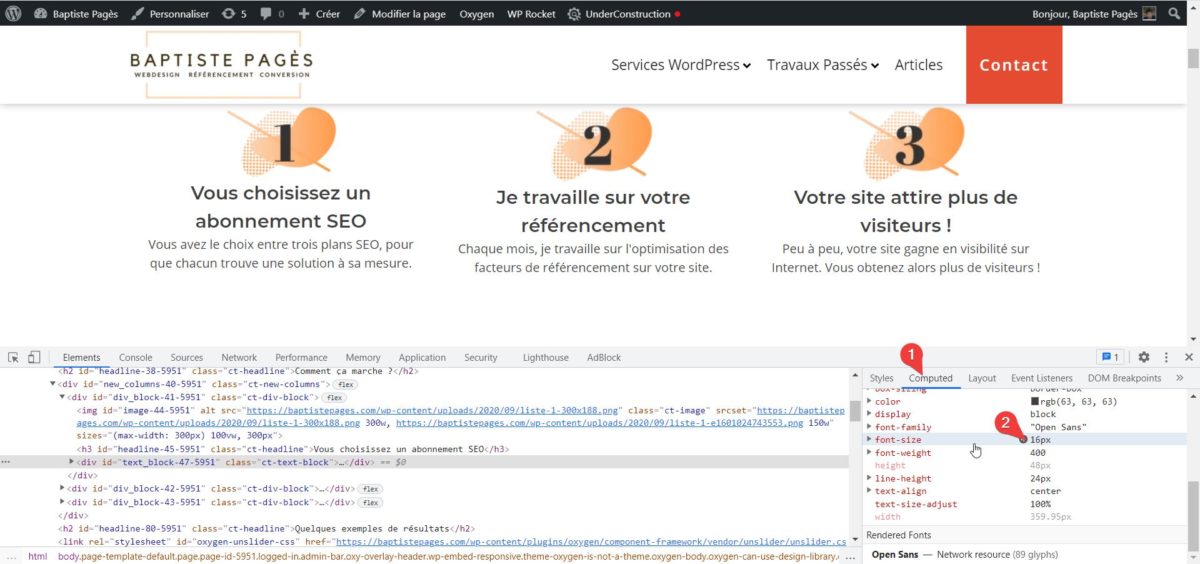Open the Event Listeners sidebar tab

(1041, 378)
